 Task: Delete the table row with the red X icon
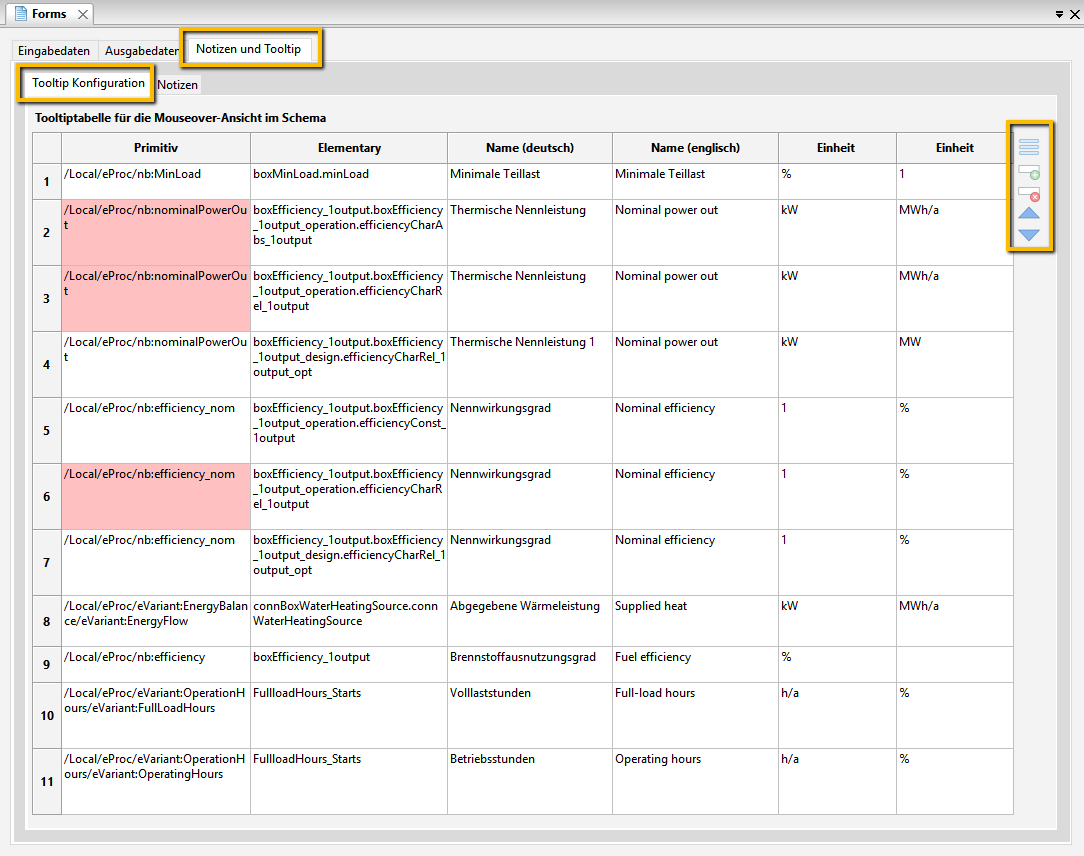coord(1029,194)
